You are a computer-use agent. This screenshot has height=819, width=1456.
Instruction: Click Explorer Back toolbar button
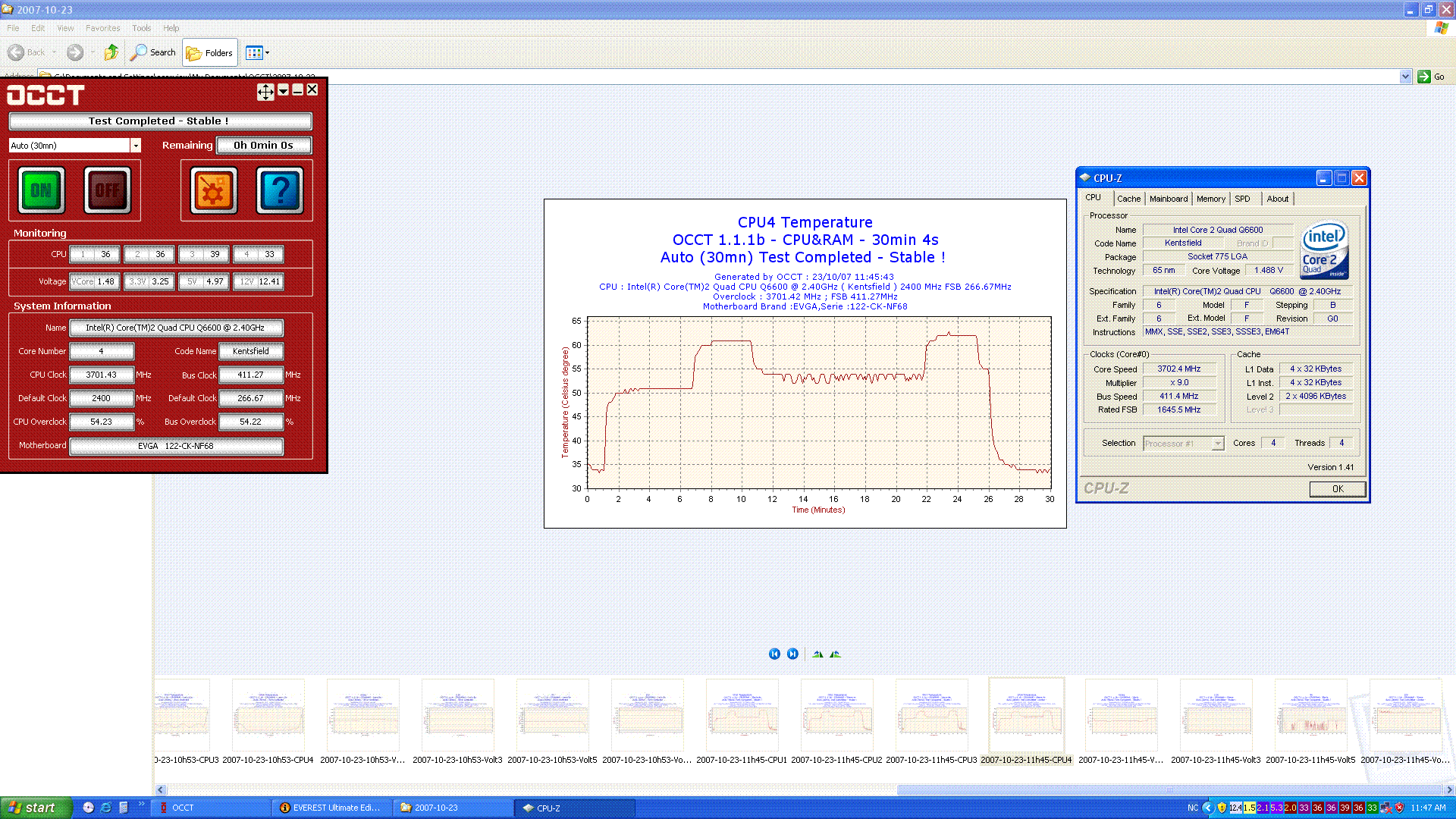point(27,52)
